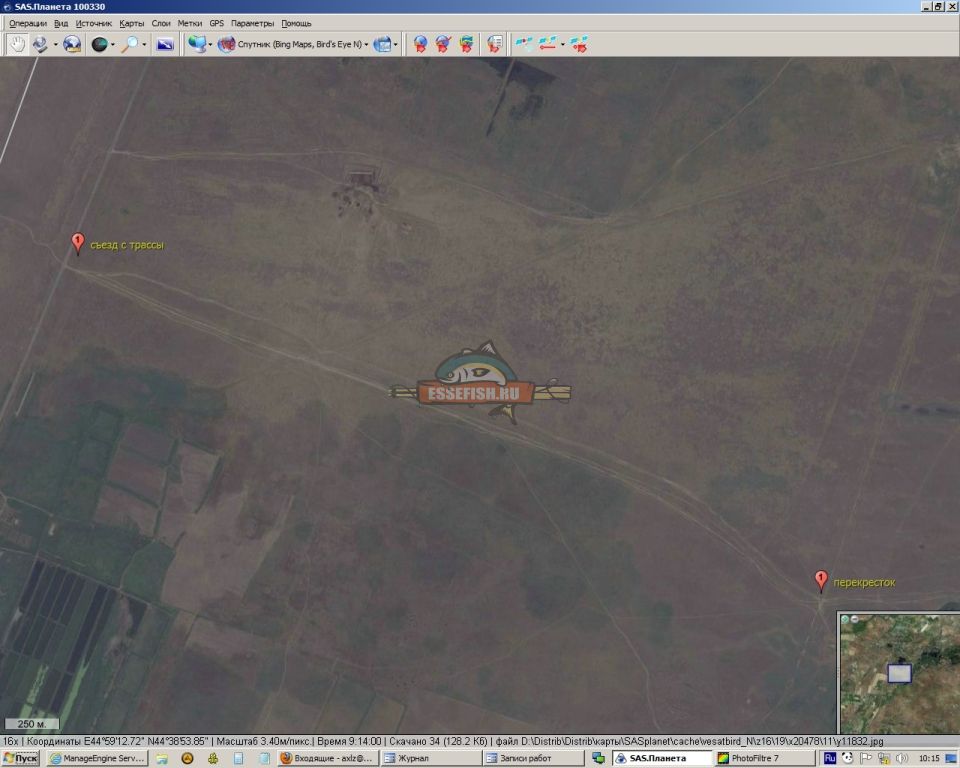Open the Пуск start menu
Image resolution: width=960 pixels, height=768 pixels.
click(21, 758)
